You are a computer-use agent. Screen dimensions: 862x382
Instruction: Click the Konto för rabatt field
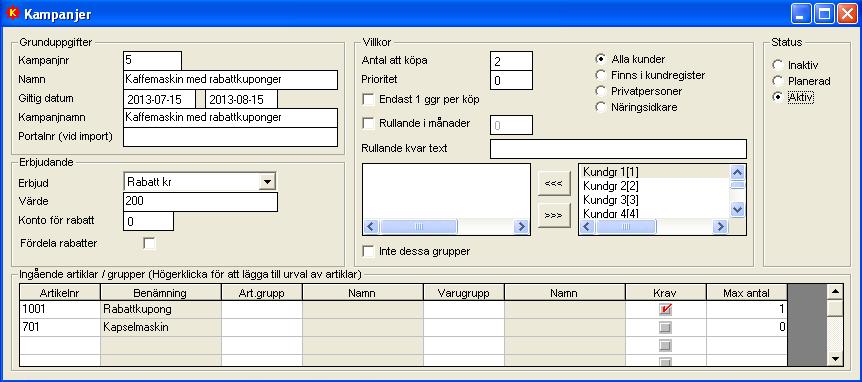pyautogui.click(x=148, y=221)
